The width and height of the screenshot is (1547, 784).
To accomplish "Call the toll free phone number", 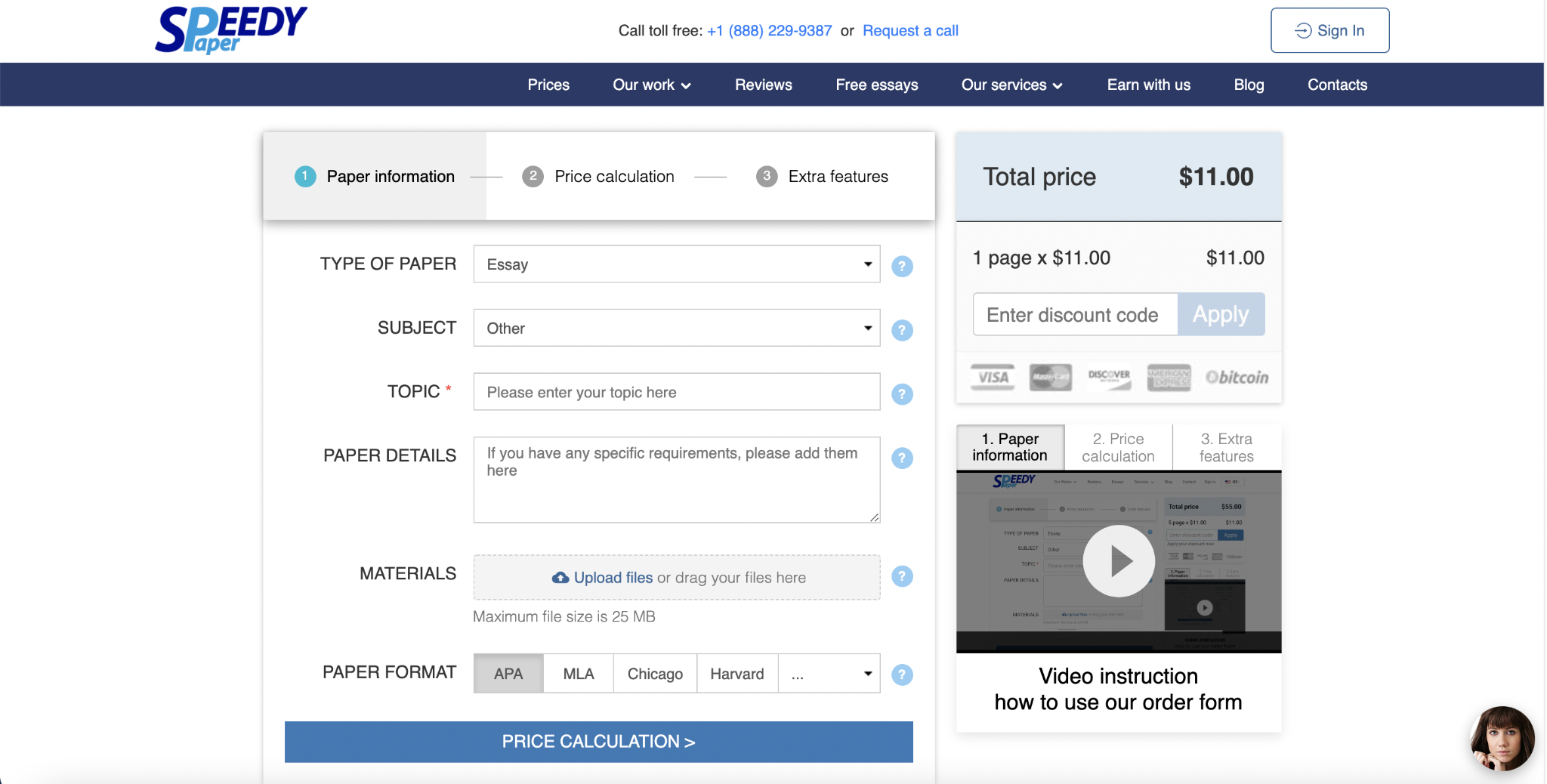I will click(x=769, y=31).
